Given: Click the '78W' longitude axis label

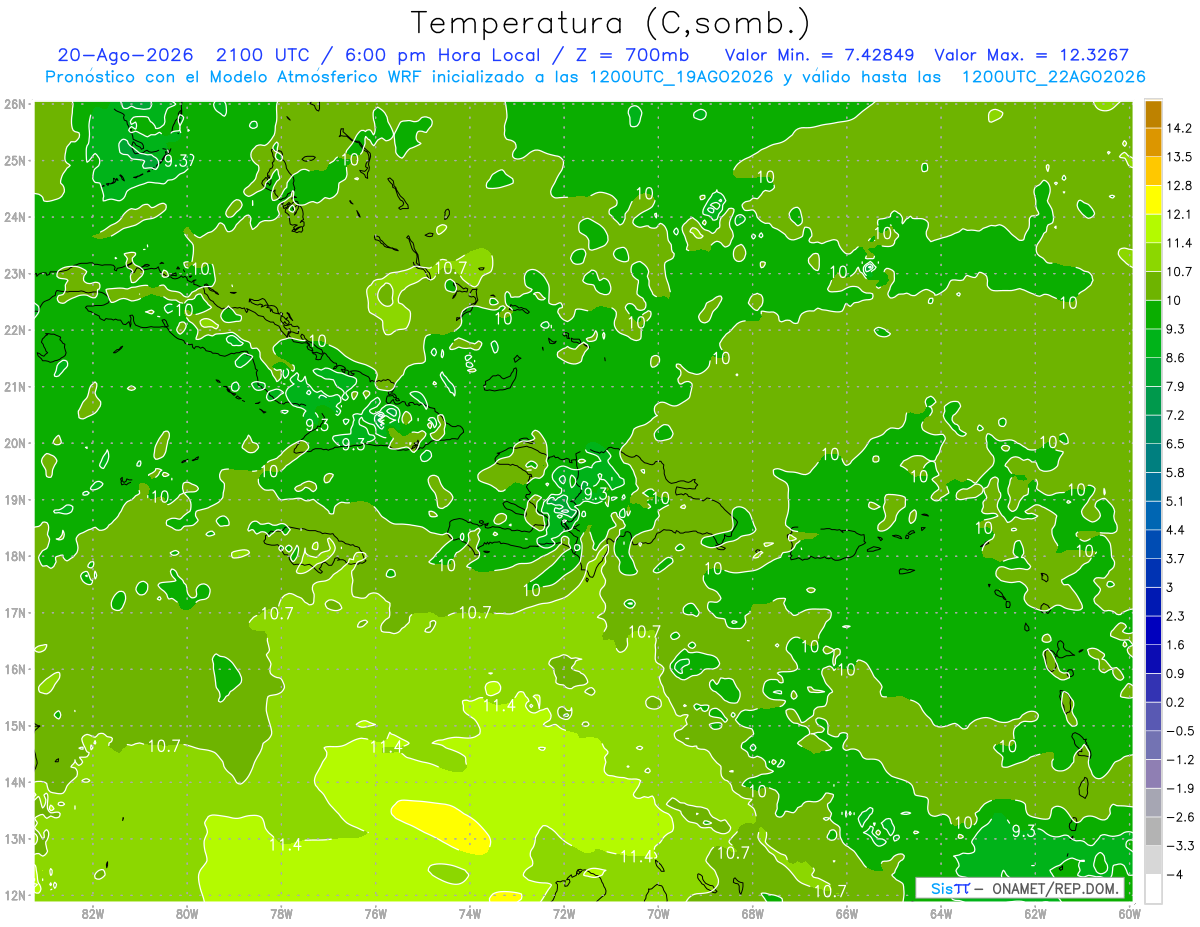Looking at the screenshot, I should tap(281, 913).
